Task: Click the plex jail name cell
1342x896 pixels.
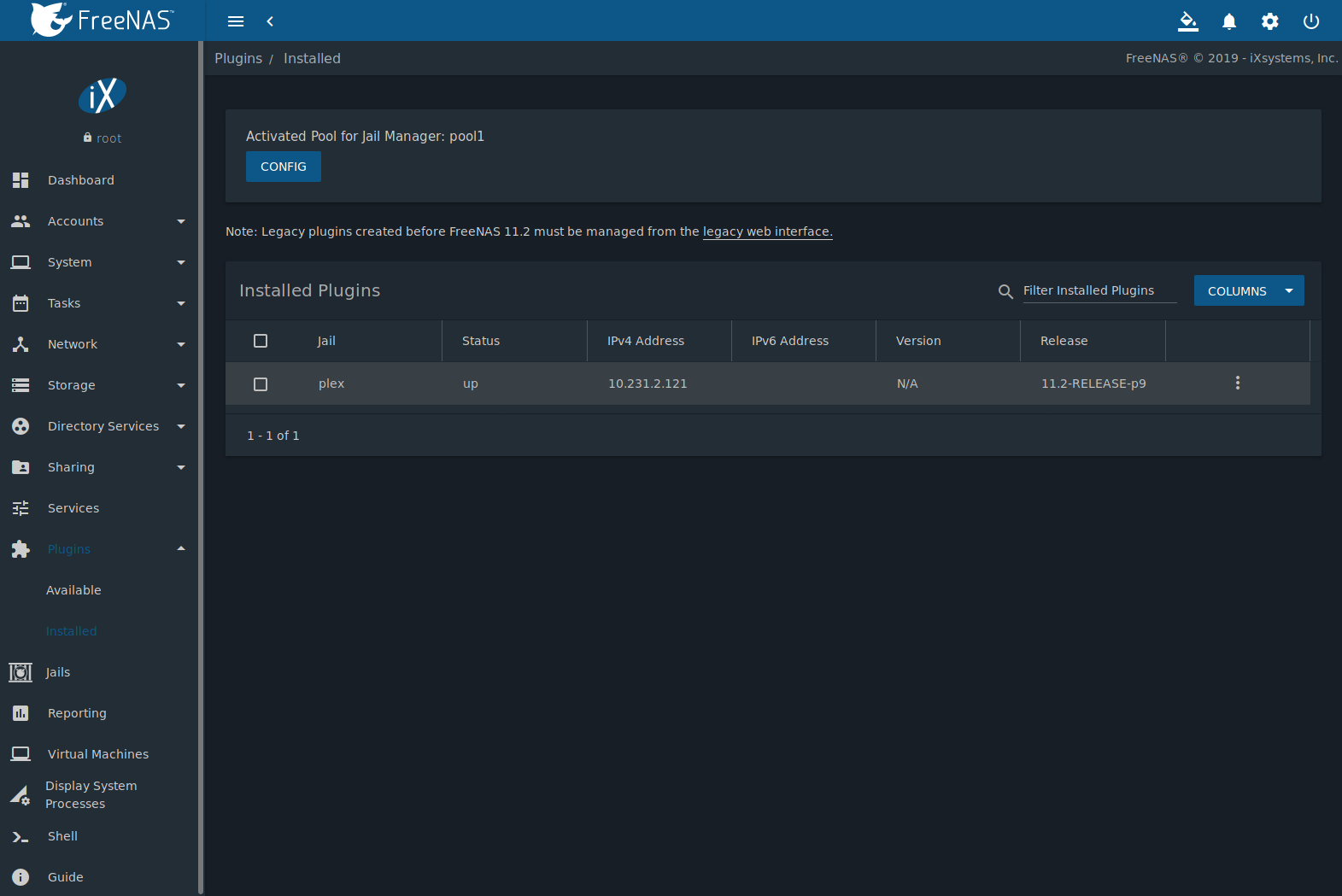Action: 331,384
